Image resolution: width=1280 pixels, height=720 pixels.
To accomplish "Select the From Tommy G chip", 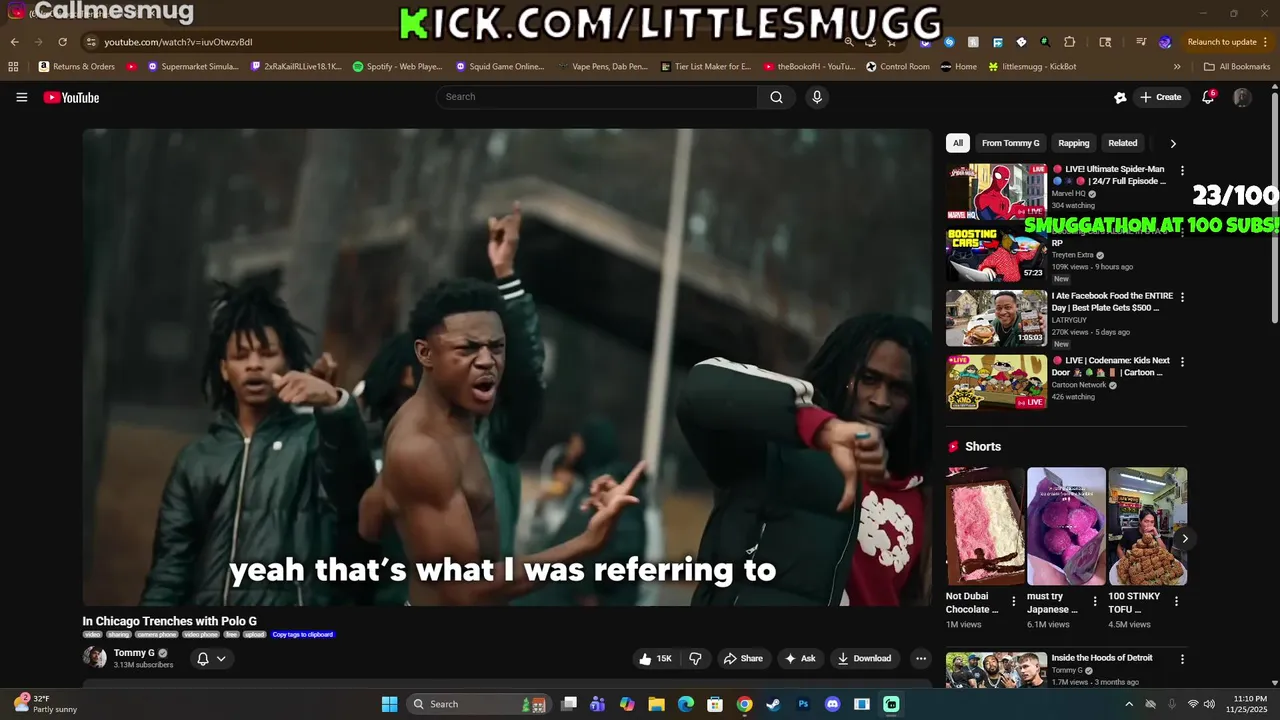I will 1010,143.
